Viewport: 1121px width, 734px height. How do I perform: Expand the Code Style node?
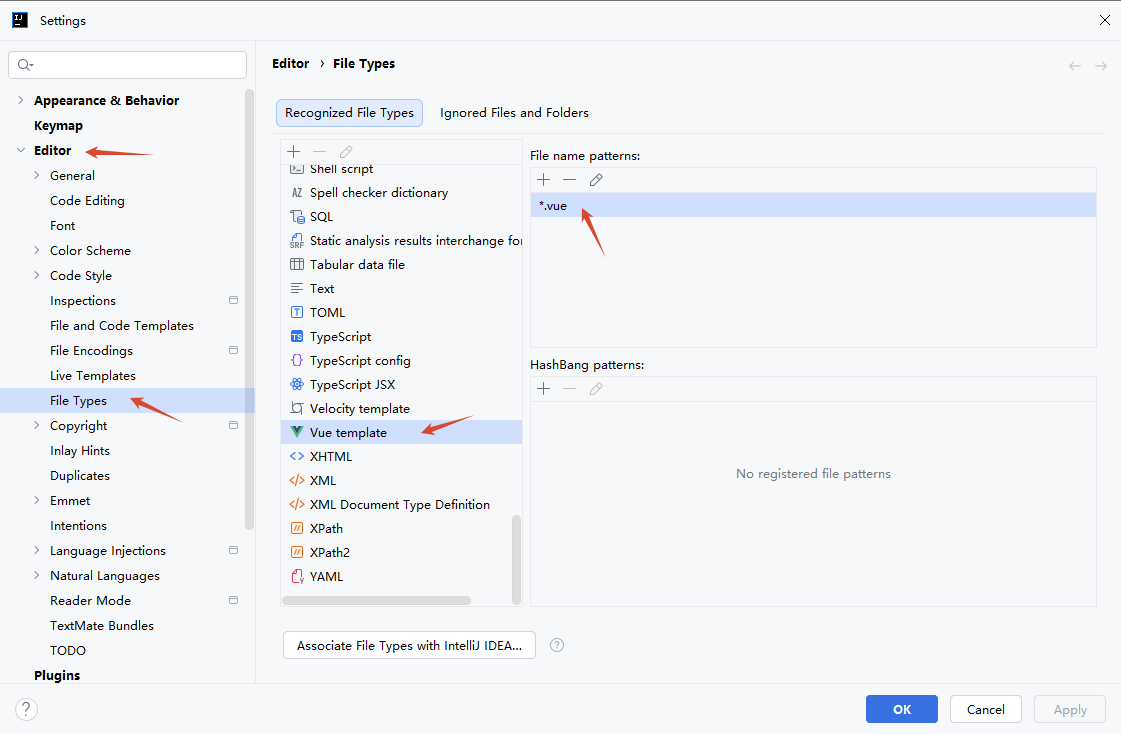pos(36,275)
